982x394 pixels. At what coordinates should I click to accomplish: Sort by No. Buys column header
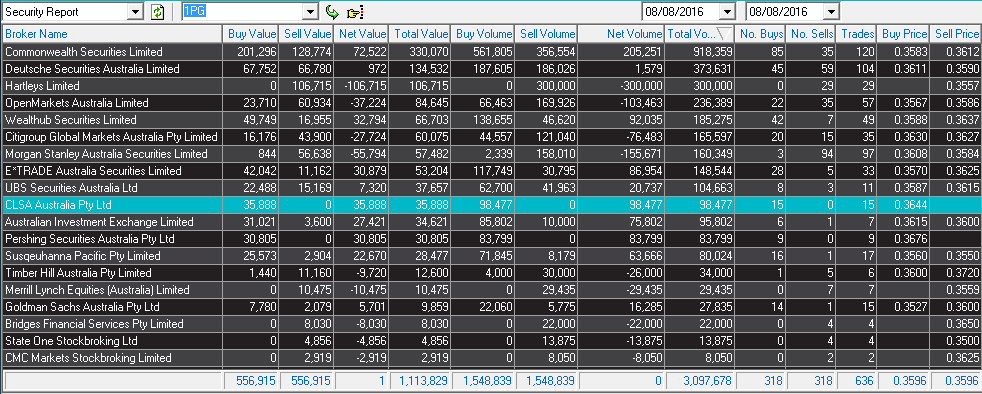[760, 34]
